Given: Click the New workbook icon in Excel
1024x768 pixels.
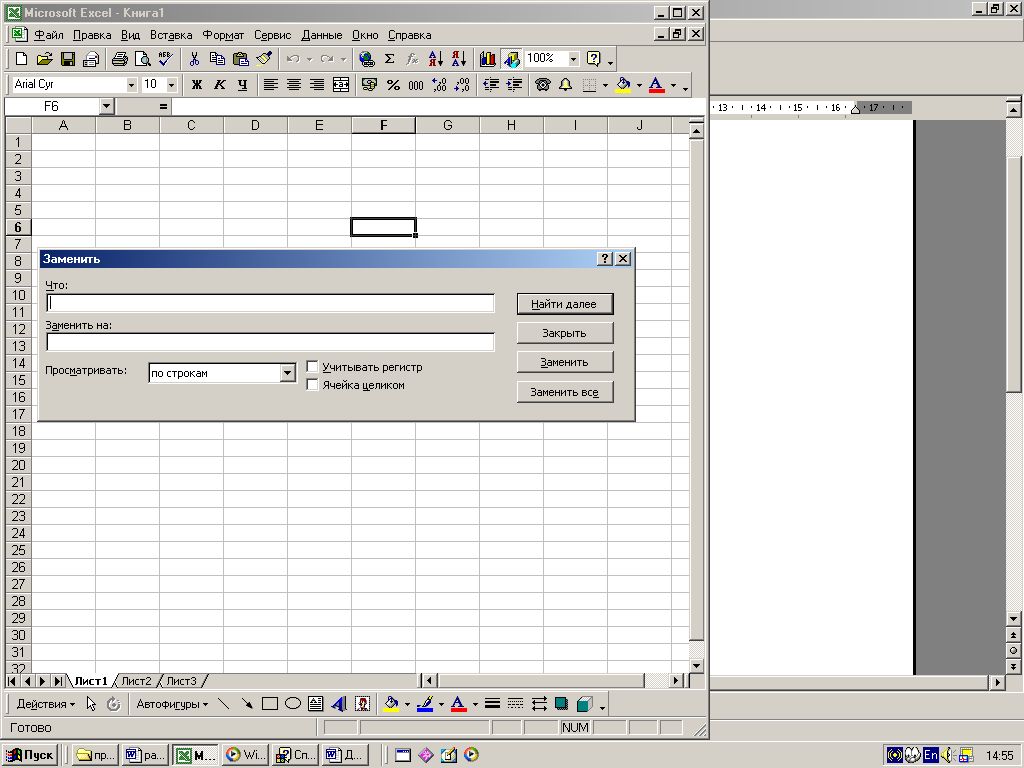Looking at the screenshot, I should 21,59.
